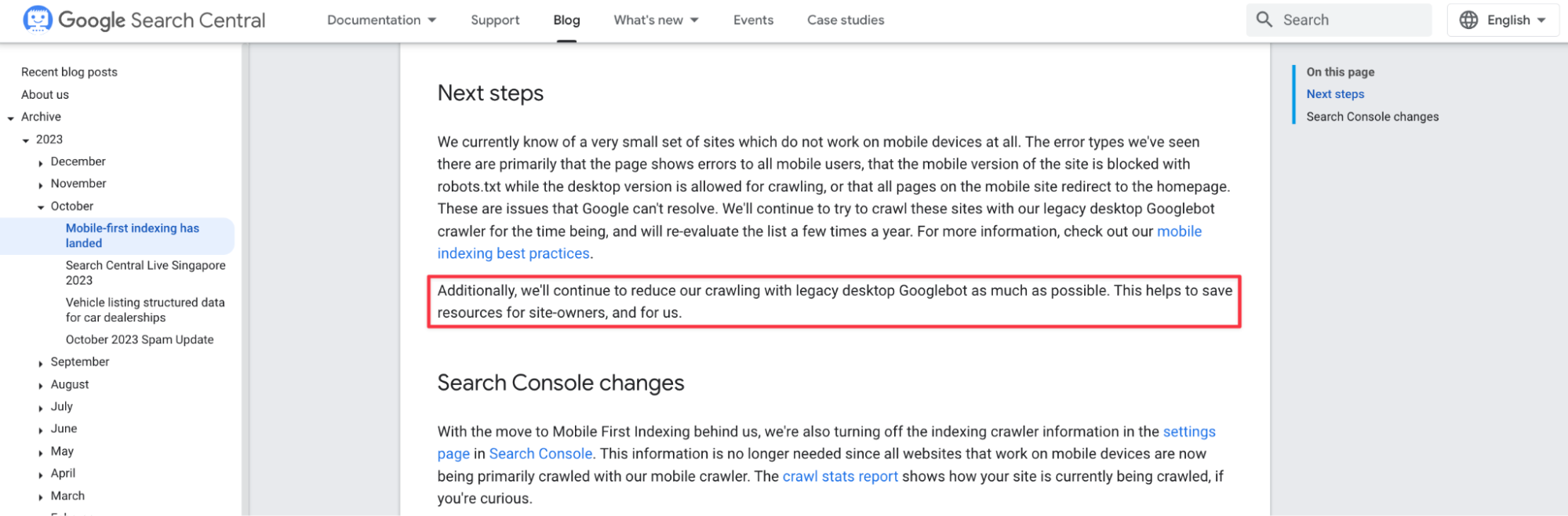Select Mobile-first indexing has landed post
The image size is (1568, 516).
[132, 235]
